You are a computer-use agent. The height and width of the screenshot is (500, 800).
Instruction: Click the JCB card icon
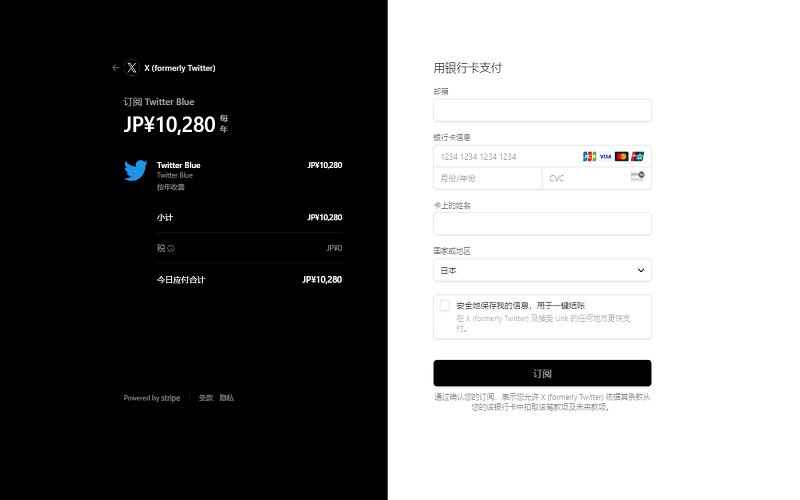(x=589, y=157)
